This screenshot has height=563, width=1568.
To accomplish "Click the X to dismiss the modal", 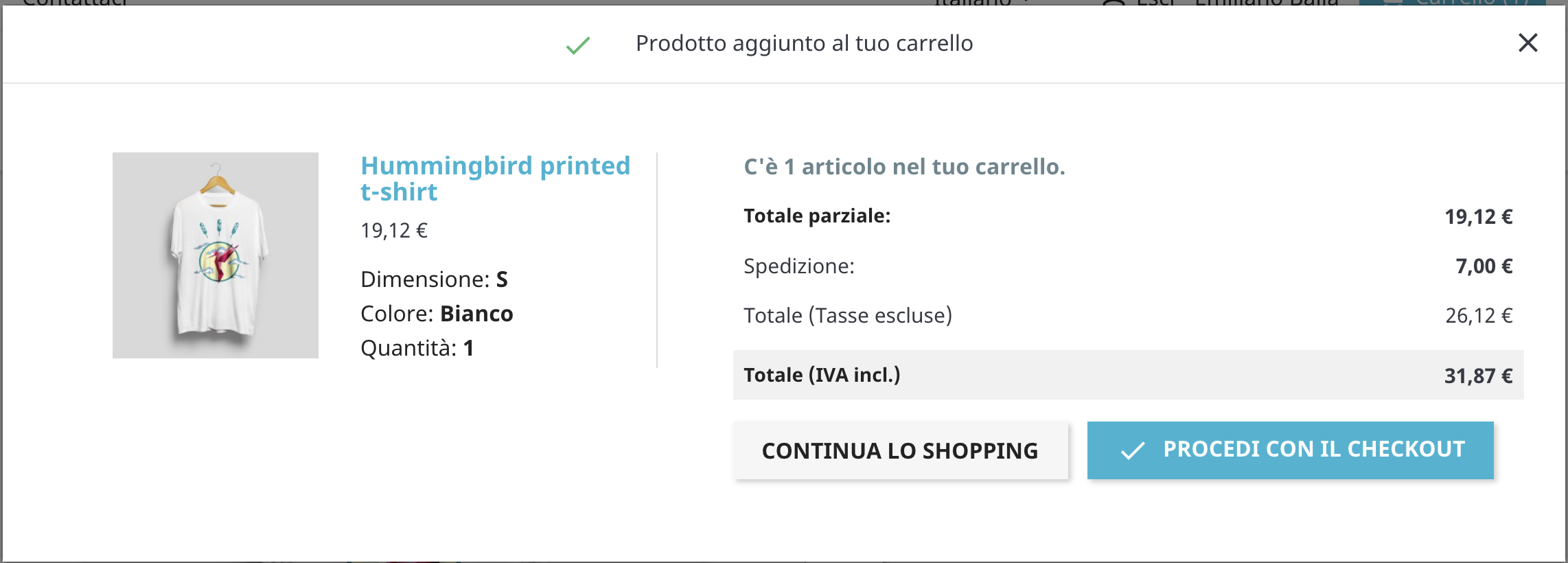I will pyautogui.click(x=1529, y=43).
